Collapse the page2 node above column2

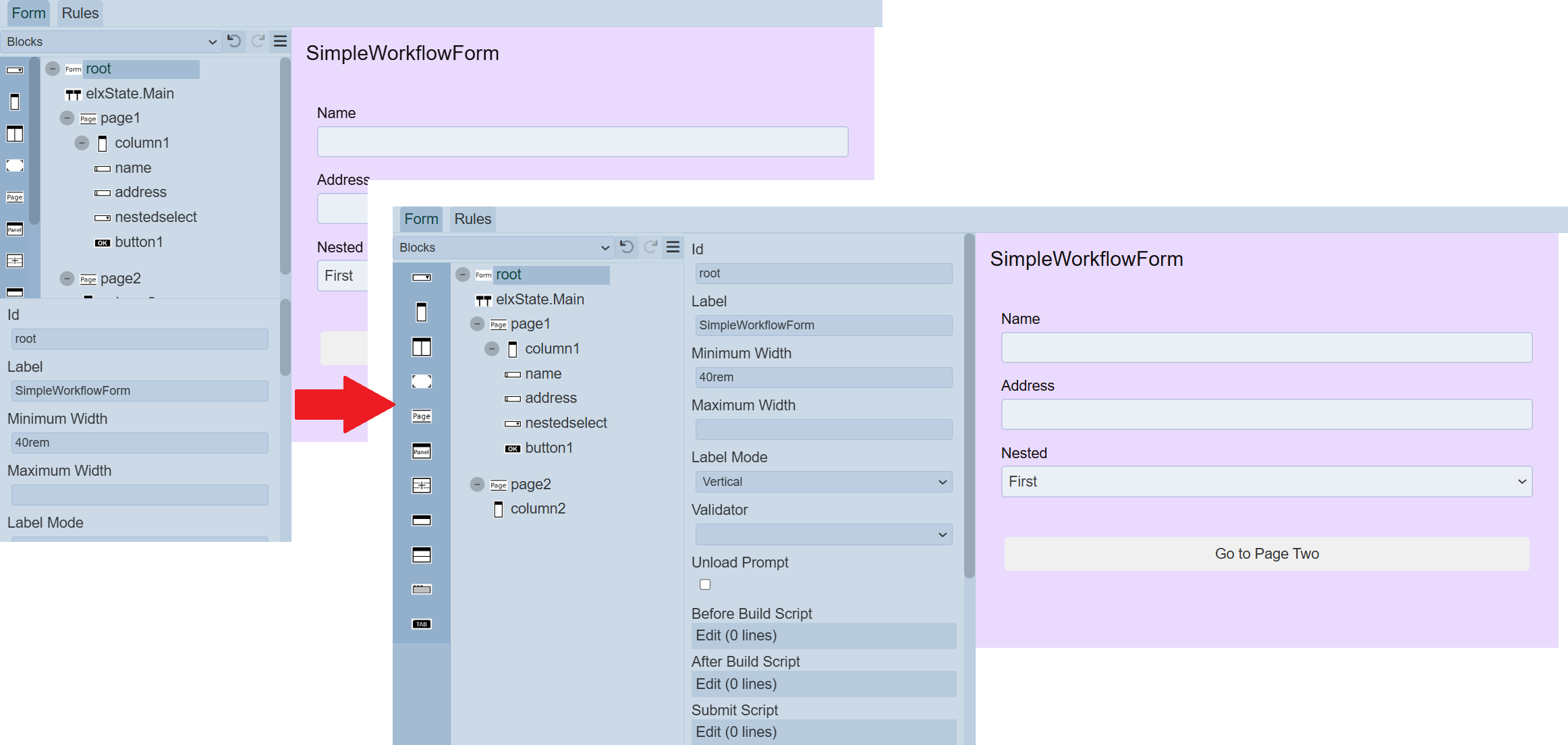(477, 485)
